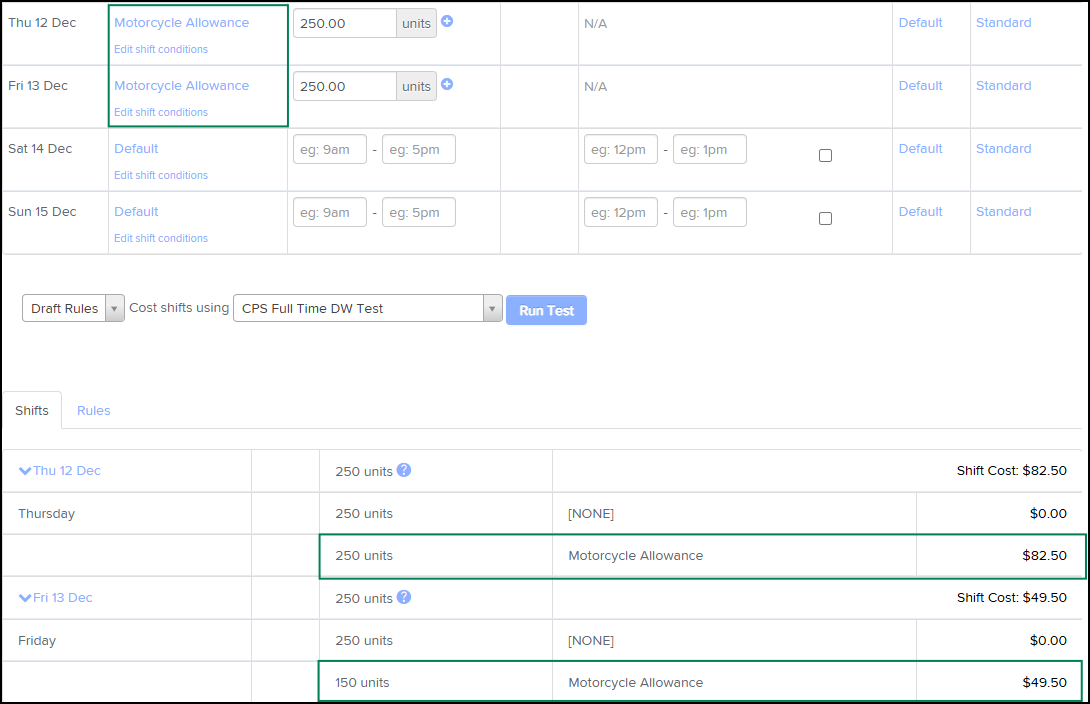Click the plus icon on Thu 12 Dec row
Viewport: 1090px width, 704px height.
click(x=447, y=21)
